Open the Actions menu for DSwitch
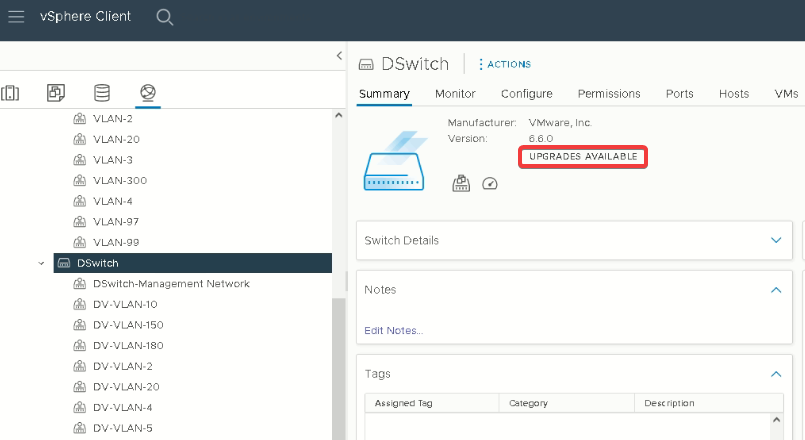The height and width of the screenshot is (440, 805). tap(505, 64)
